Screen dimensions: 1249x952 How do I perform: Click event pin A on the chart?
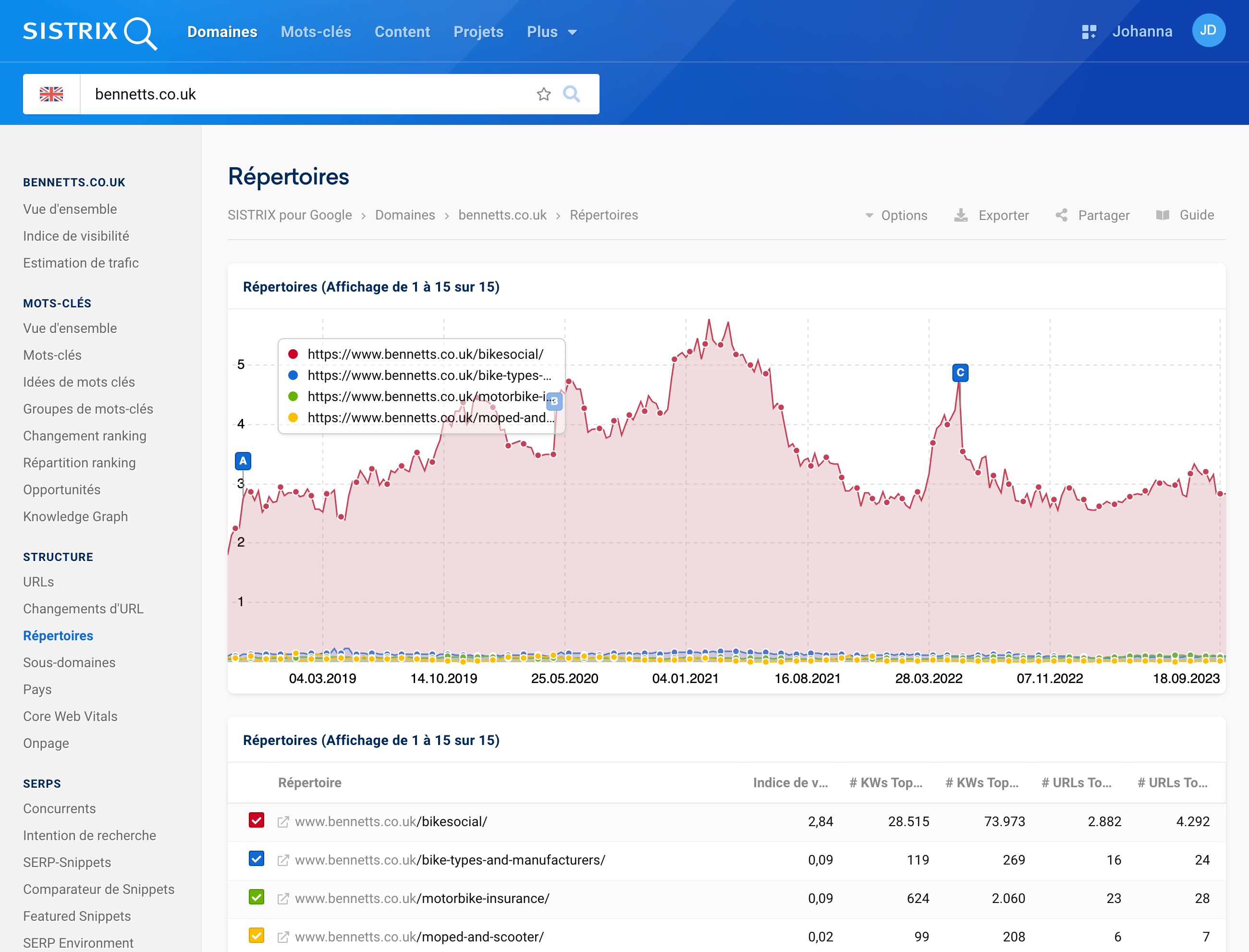coord(243,461)
